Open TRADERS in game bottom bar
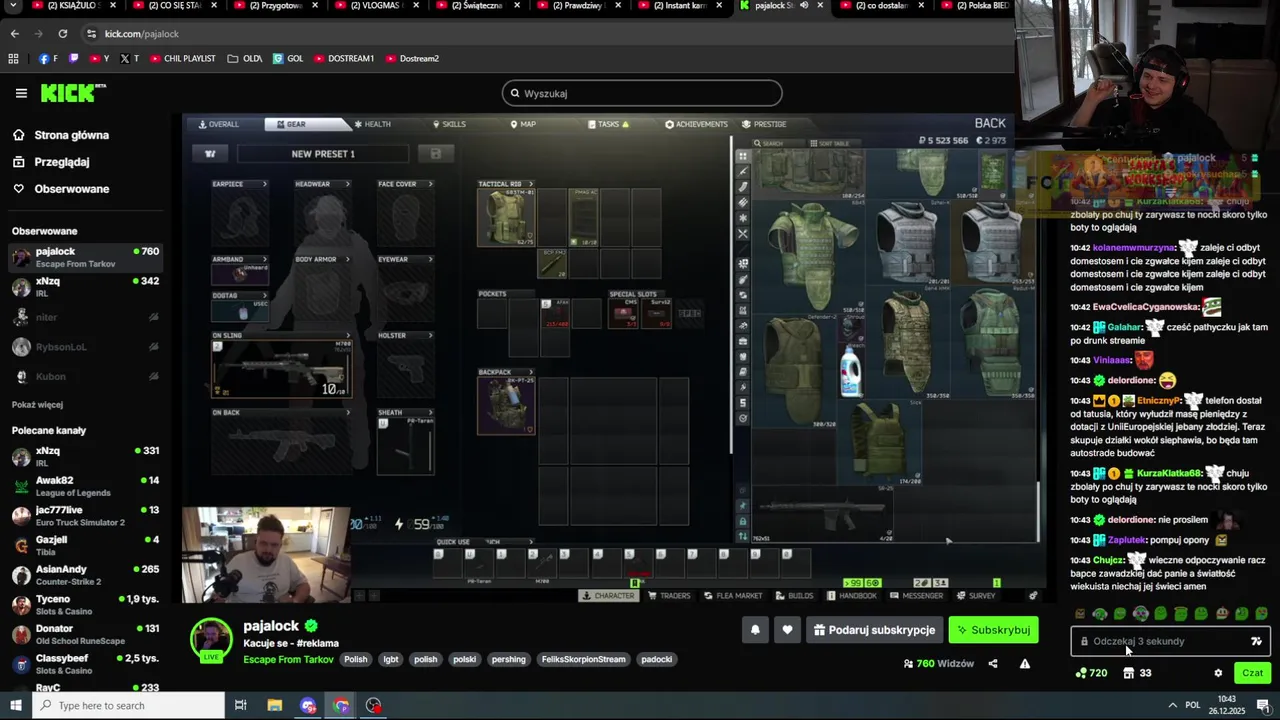Image resolution: width=1280 pixels, height=720 pixels. click(670, 596)
